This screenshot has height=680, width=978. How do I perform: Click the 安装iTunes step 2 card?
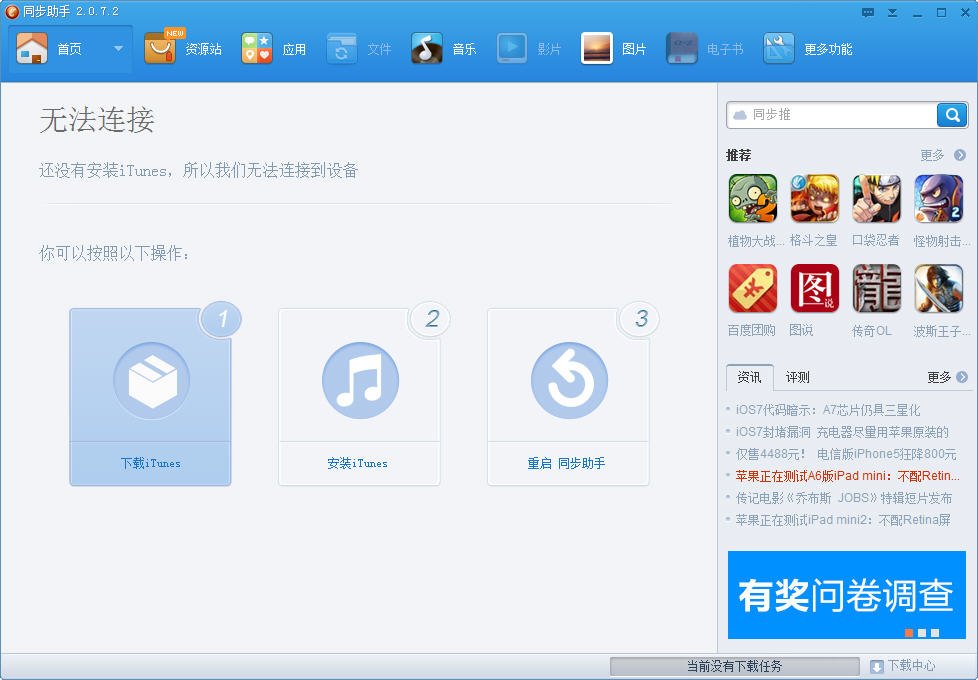coord(359,397)
